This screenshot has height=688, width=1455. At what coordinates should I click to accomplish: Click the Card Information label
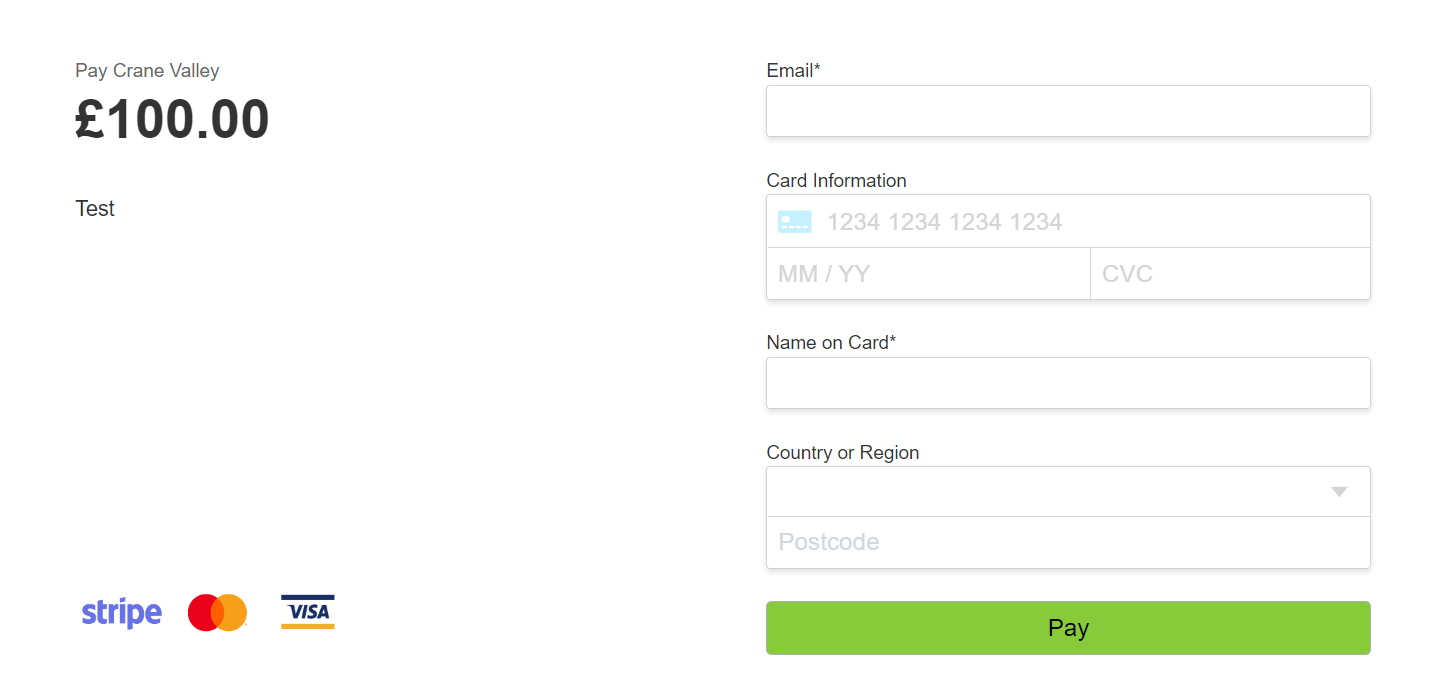pyautogui.click(x=836, y=181)
